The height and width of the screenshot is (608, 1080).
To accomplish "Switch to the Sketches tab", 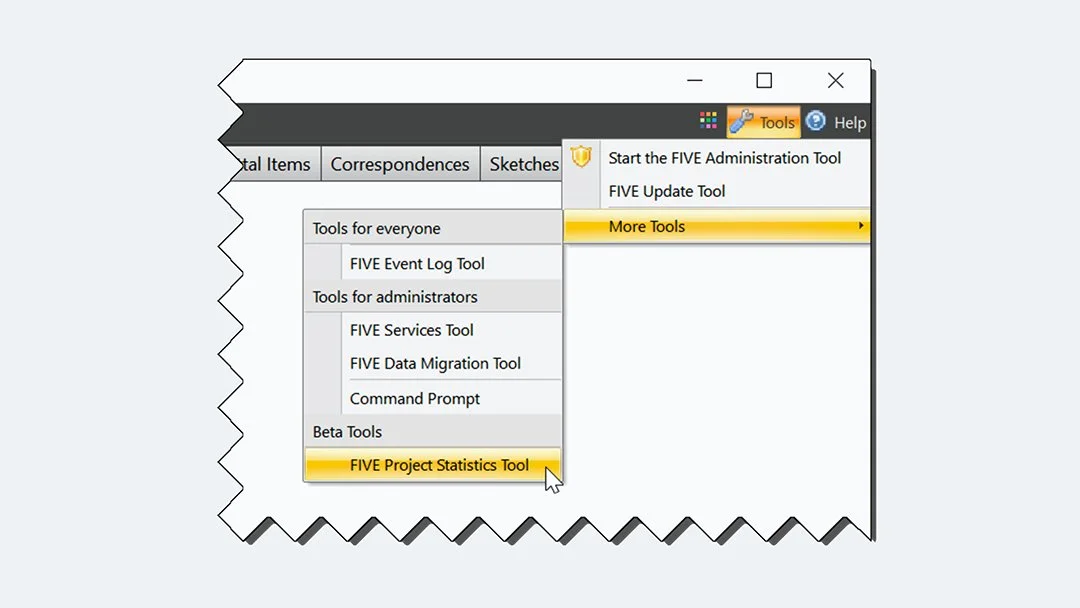I will coord(522,164).
